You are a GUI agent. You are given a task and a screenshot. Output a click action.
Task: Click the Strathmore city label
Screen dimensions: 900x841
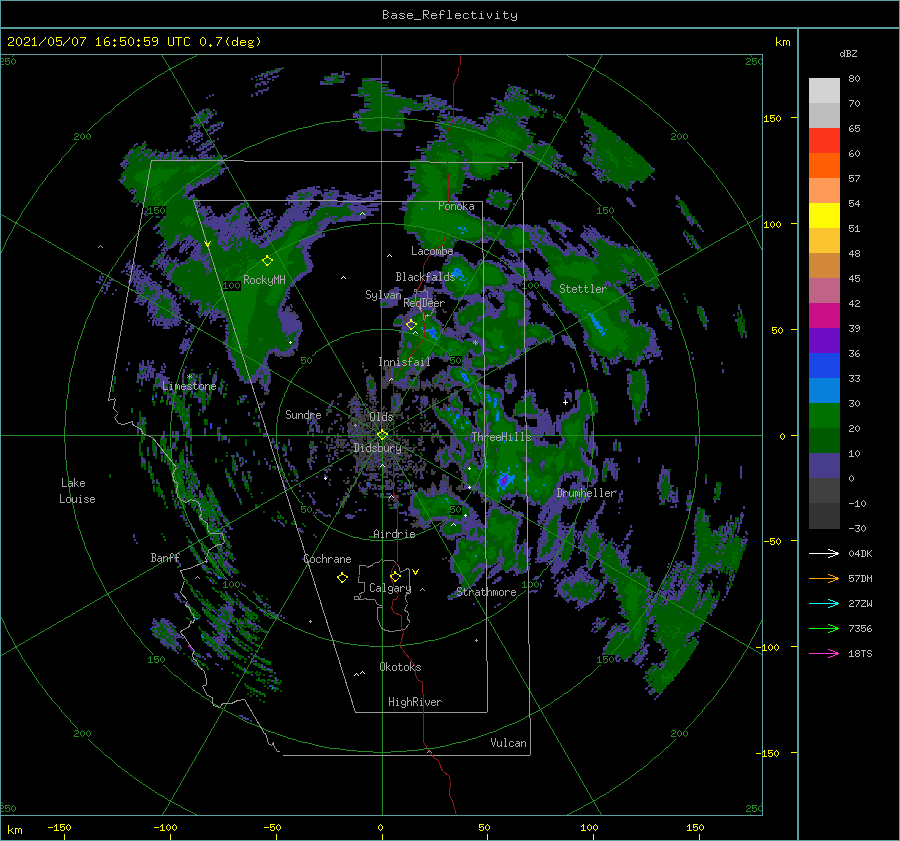click(x=487, y=592)
